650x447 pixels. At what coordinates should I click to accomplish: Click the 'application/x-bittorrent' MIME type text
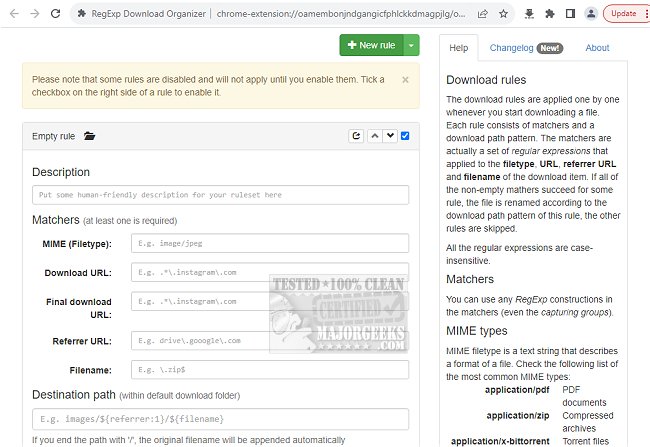pyautogui.click(x=500, y=441)
